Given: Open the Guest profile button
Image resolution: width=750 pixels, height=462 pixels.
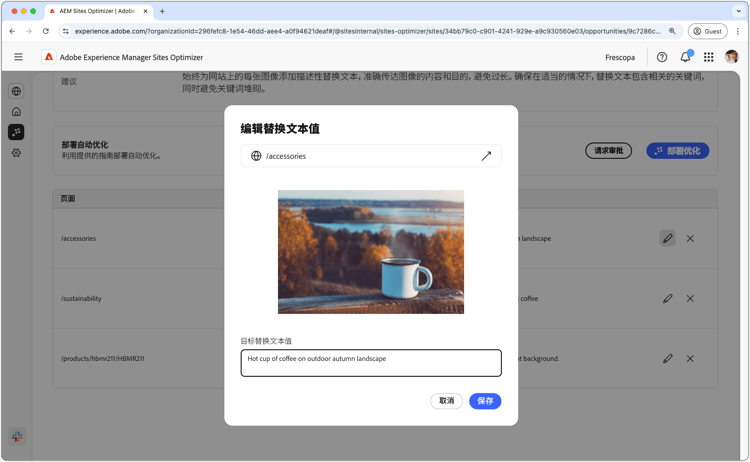Looking at the screenshot, I should pos(707,31).
